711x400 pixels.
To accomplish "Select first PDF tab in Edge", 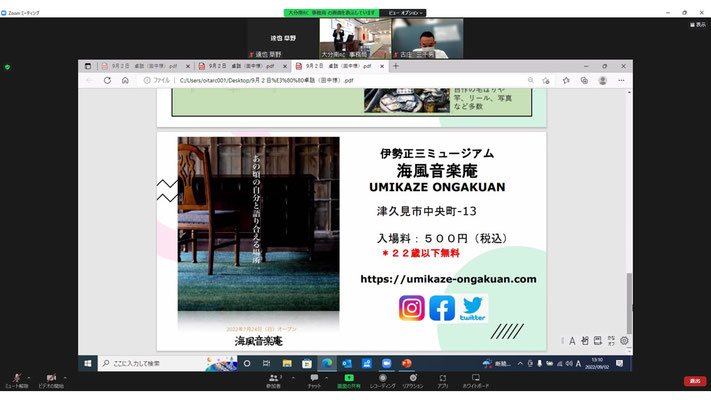I will coord(145,66).
